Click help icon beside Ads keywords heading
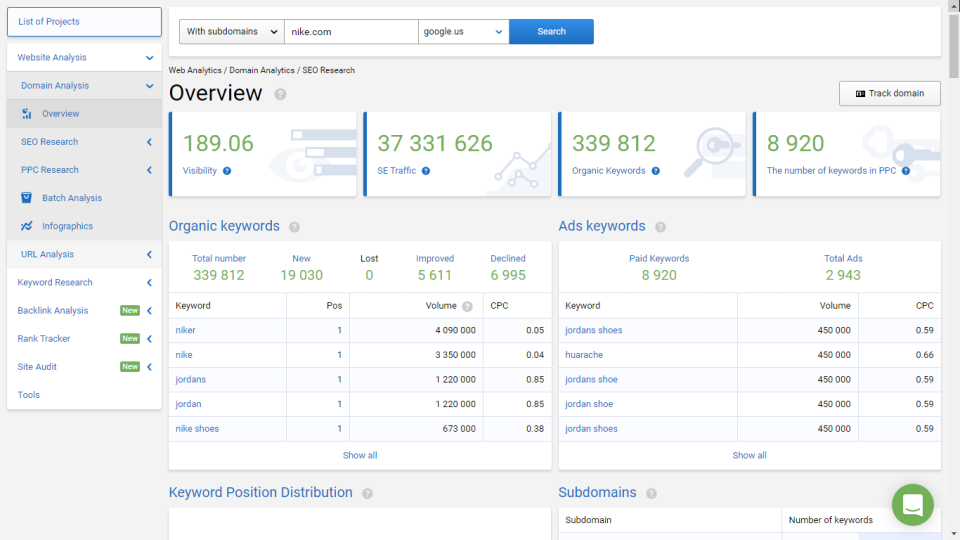This screenshot has width=960, height=540. pos(660,227)
